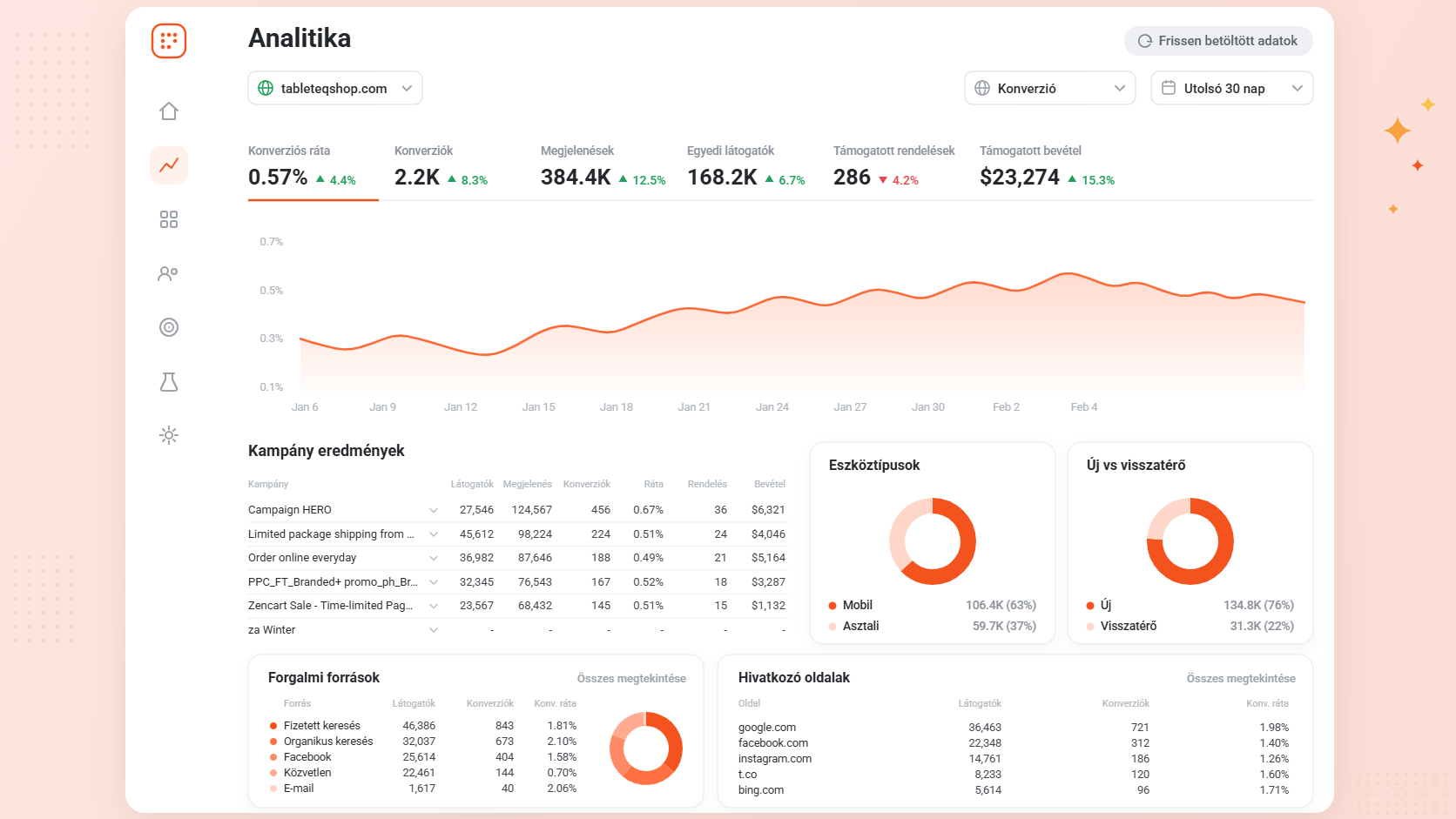Open the Konverzió metric dropdown
Viewport: 1456px width, 819px height.
click(1050, 88)
